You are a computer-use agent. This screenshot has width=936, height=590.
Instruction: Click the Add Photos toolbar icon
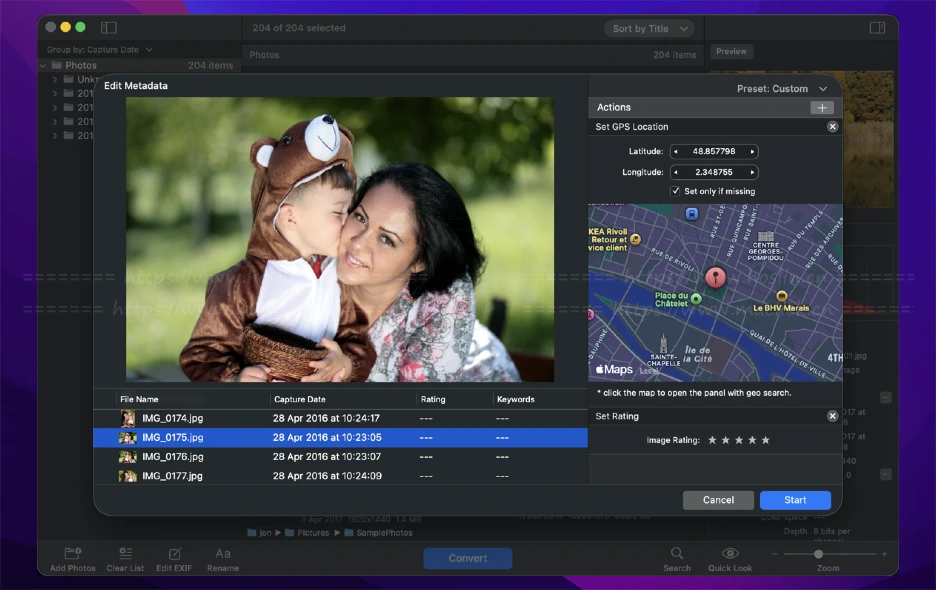73,554
